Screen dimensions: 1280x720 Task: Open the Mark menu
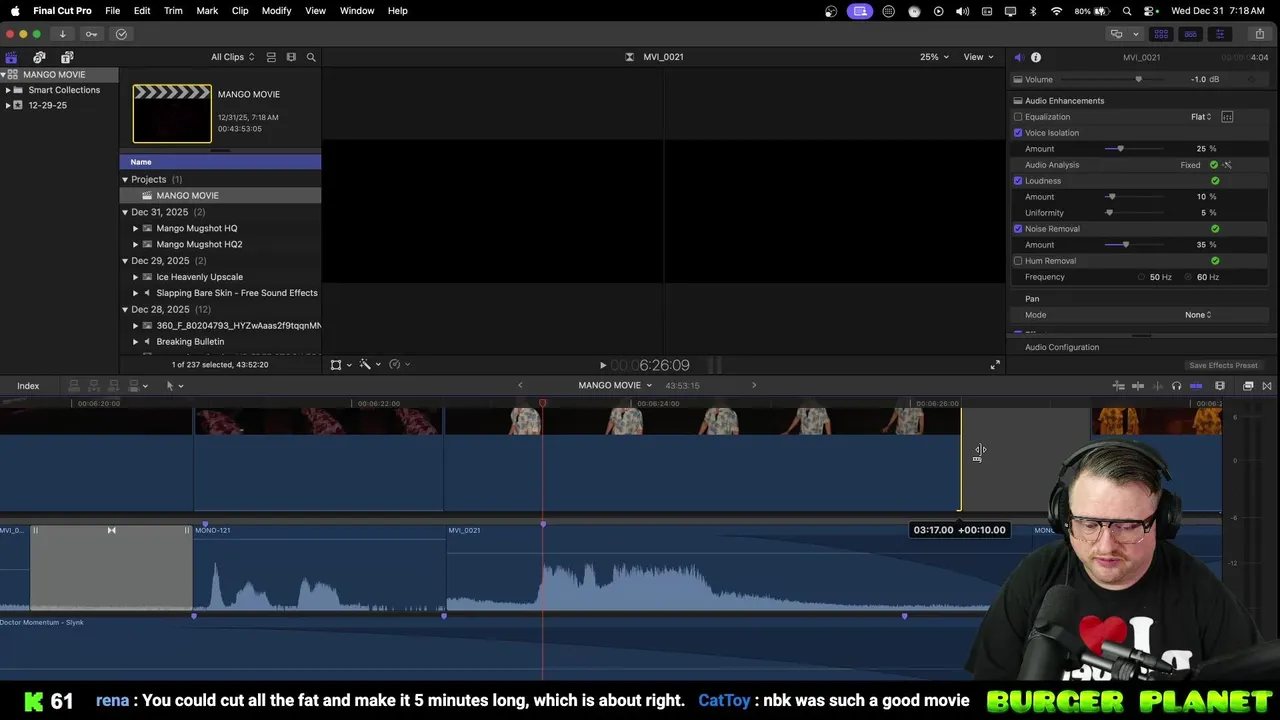(207, 11)
